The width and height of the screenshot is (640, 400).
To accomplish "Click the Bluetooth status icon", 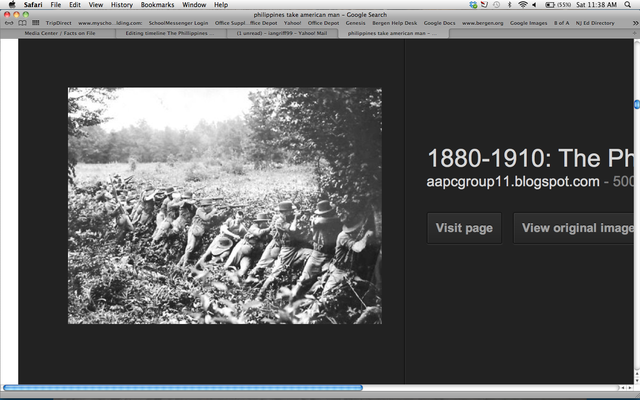I will point(509,5).
